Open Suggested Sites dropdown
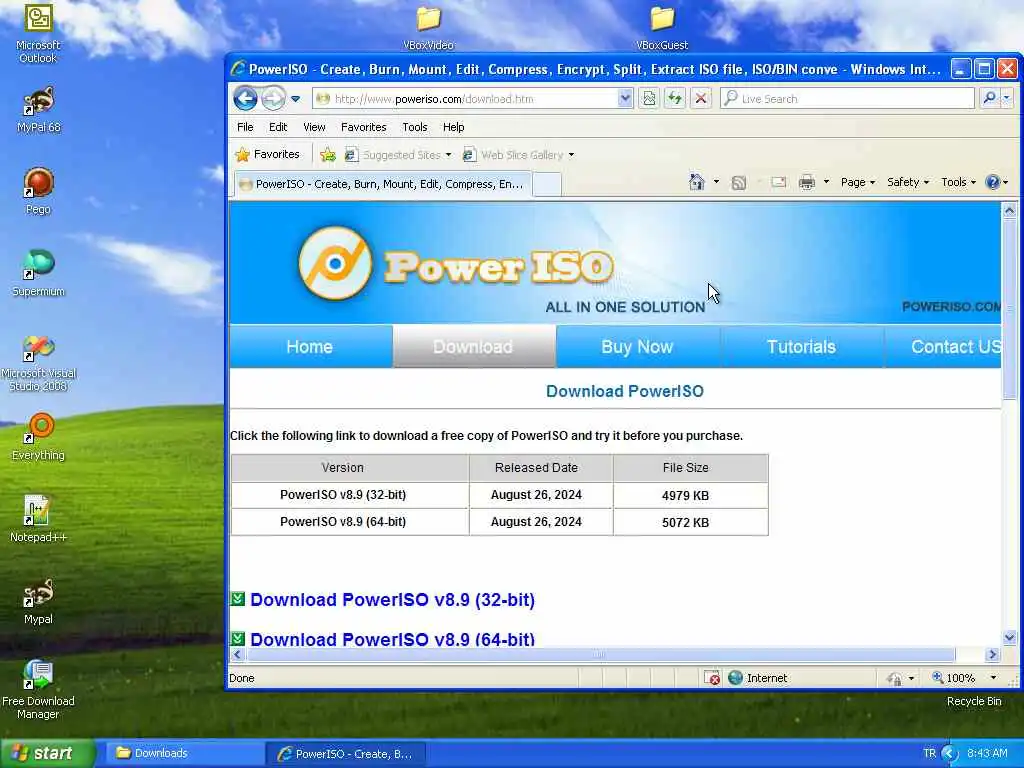 pos(398,155)
